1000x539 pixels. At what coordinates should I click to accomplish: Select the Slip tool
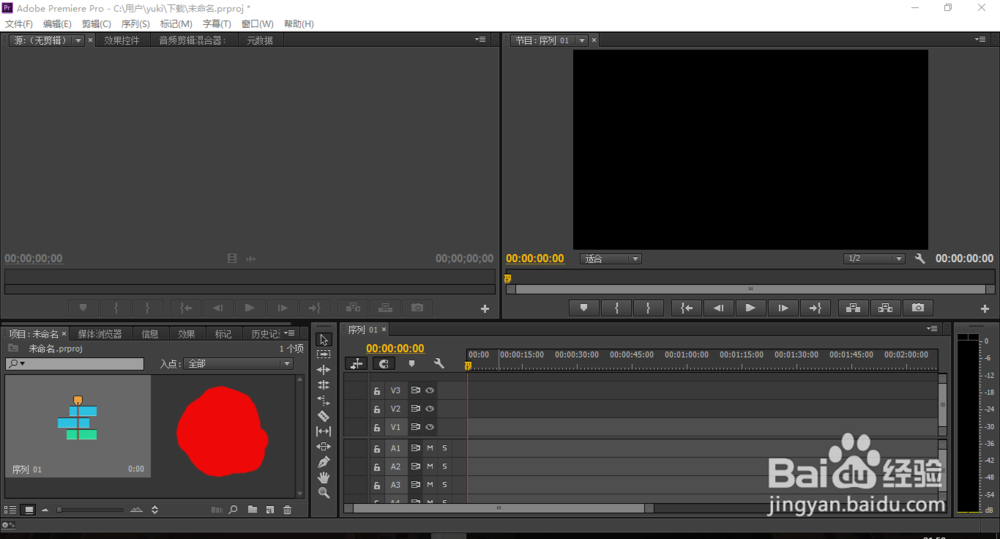click(x=323, y=431)
